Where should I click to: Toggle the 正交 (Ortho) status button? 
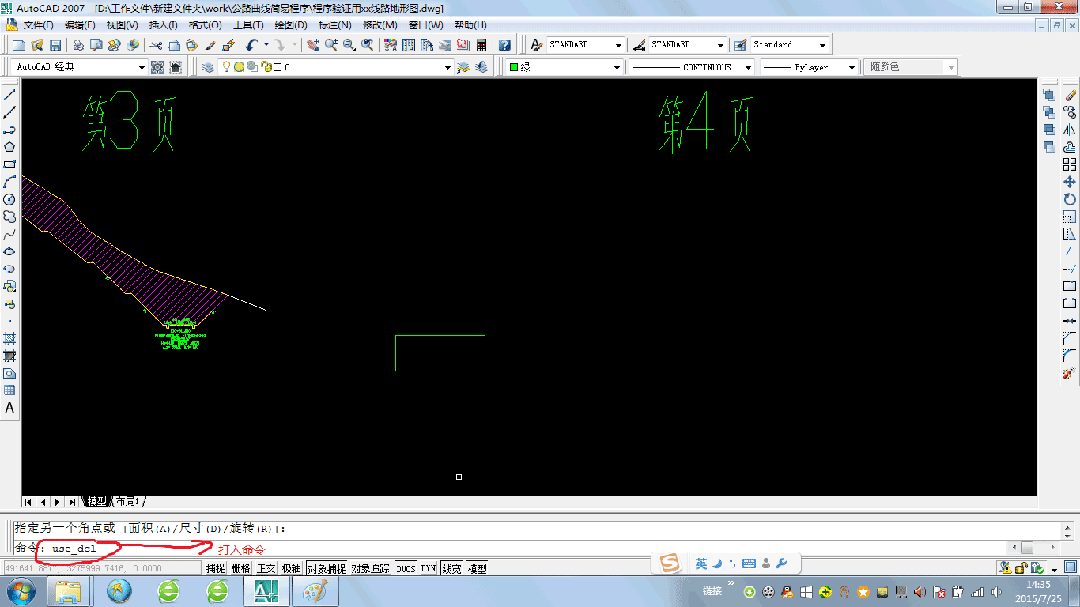click(x=267, y=568)
